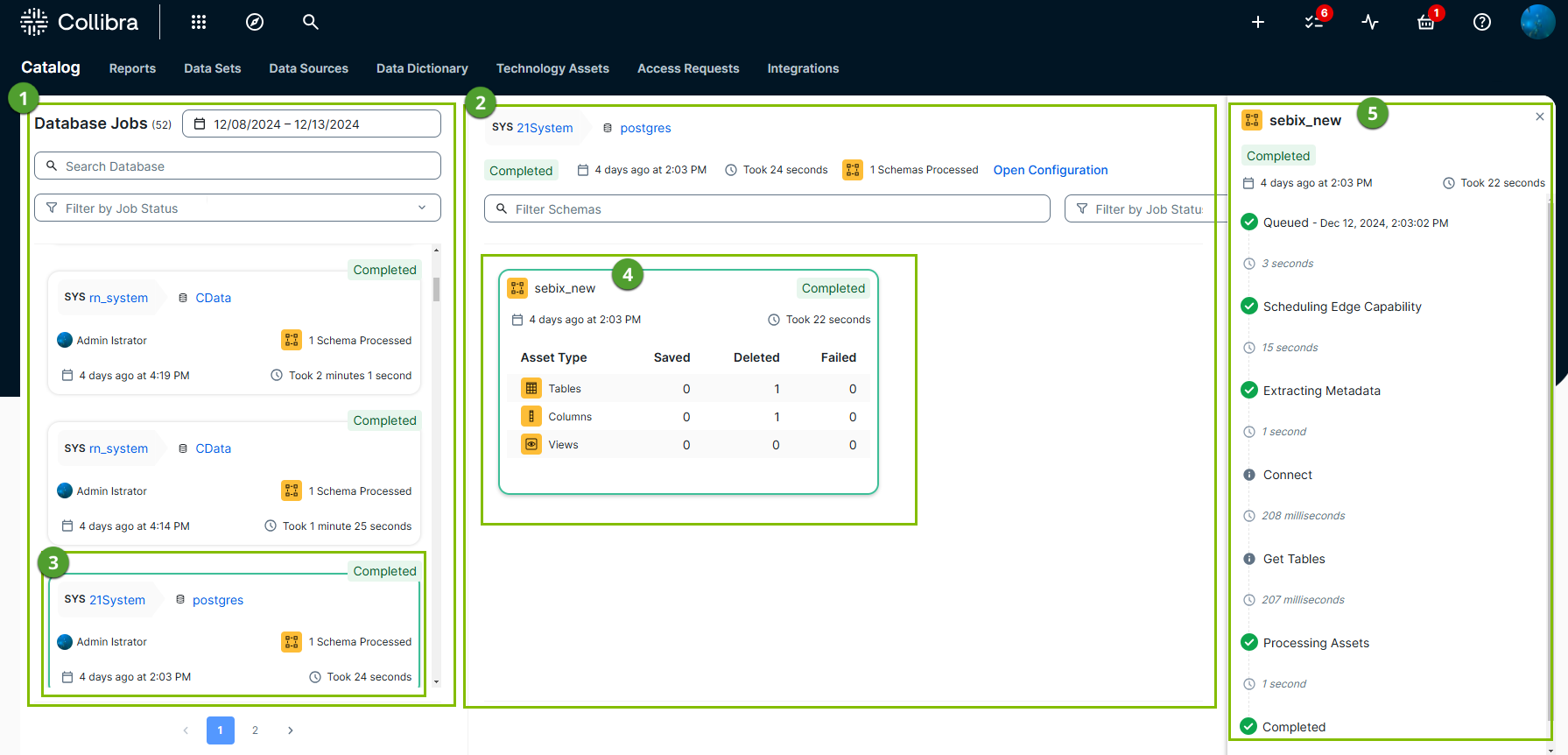Open global search magnifier icon
The image size is (1568, 755).
310,22
